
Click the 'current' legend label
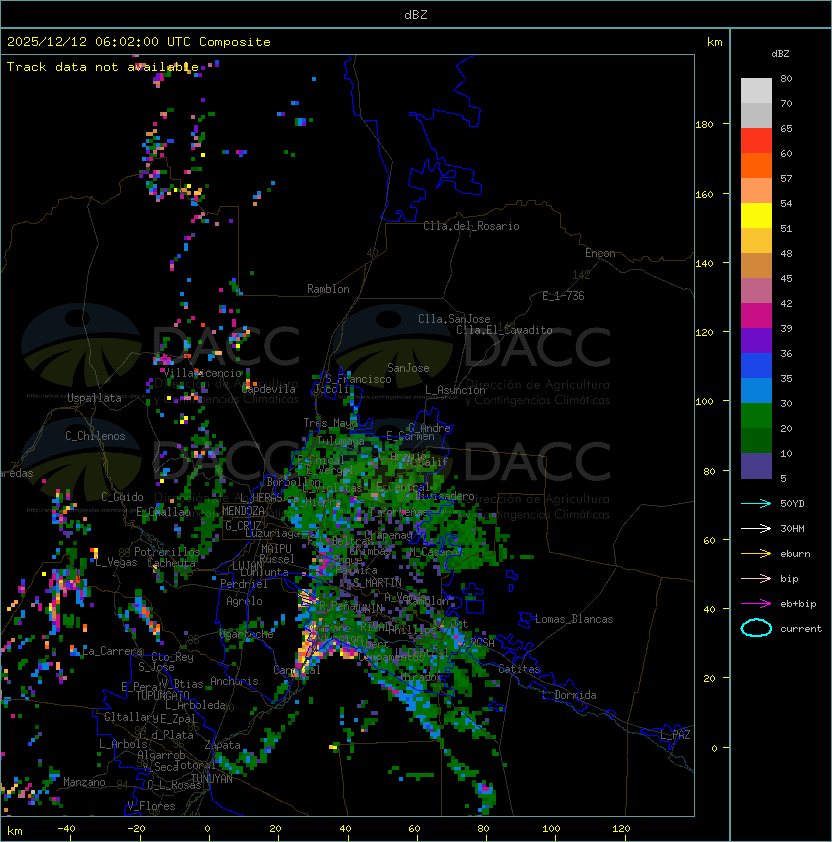tap(801, 629)
